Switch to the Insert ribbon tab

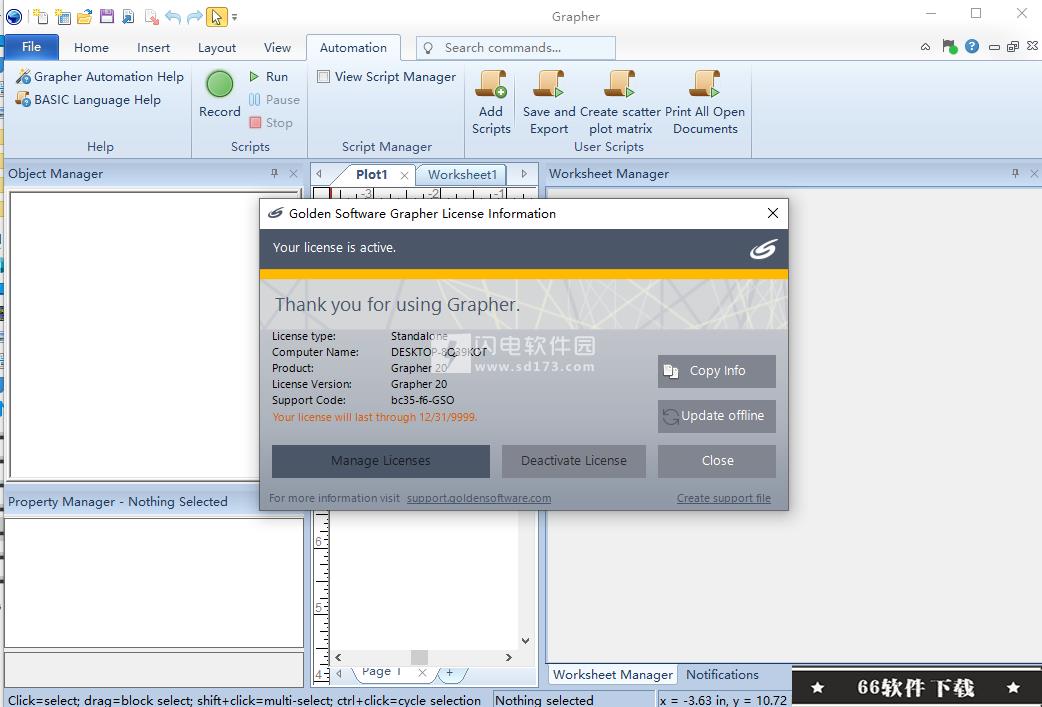coord(154,47)
